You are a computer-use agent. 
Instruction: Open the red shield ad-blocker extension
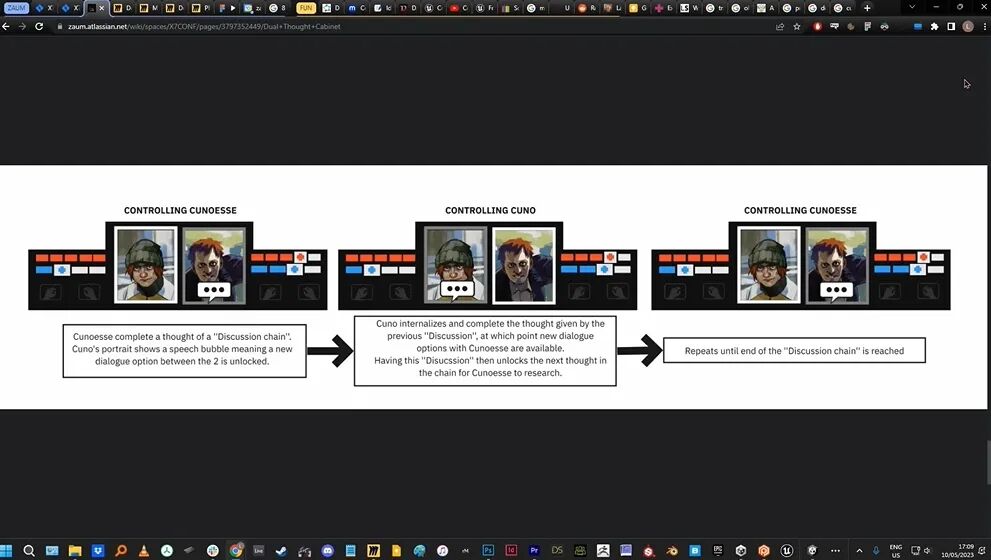click(818, 27)
